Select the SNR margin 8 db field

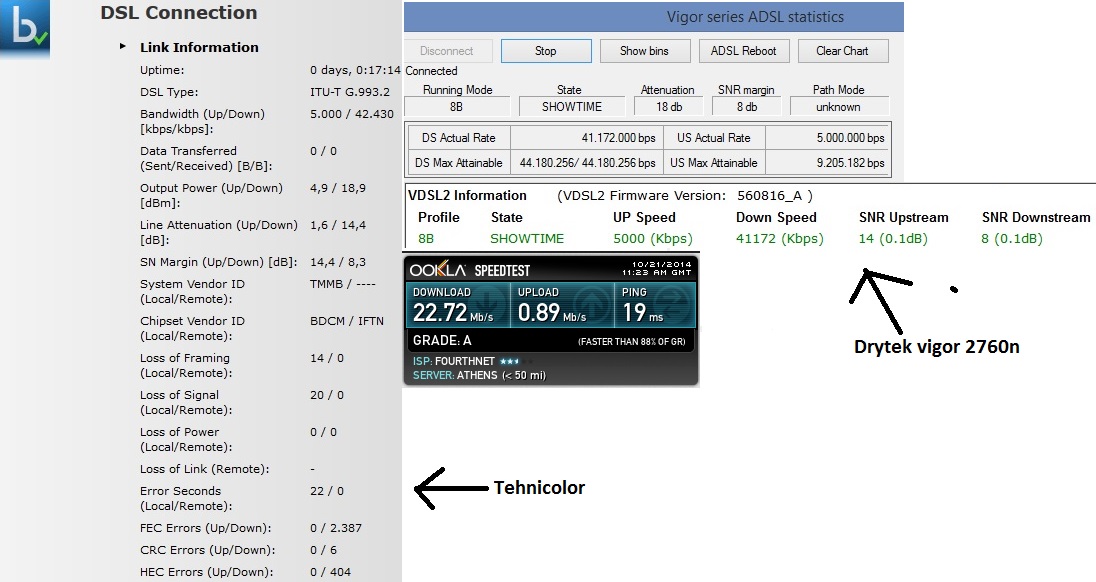pyautogui.click(x=747, y=107)
